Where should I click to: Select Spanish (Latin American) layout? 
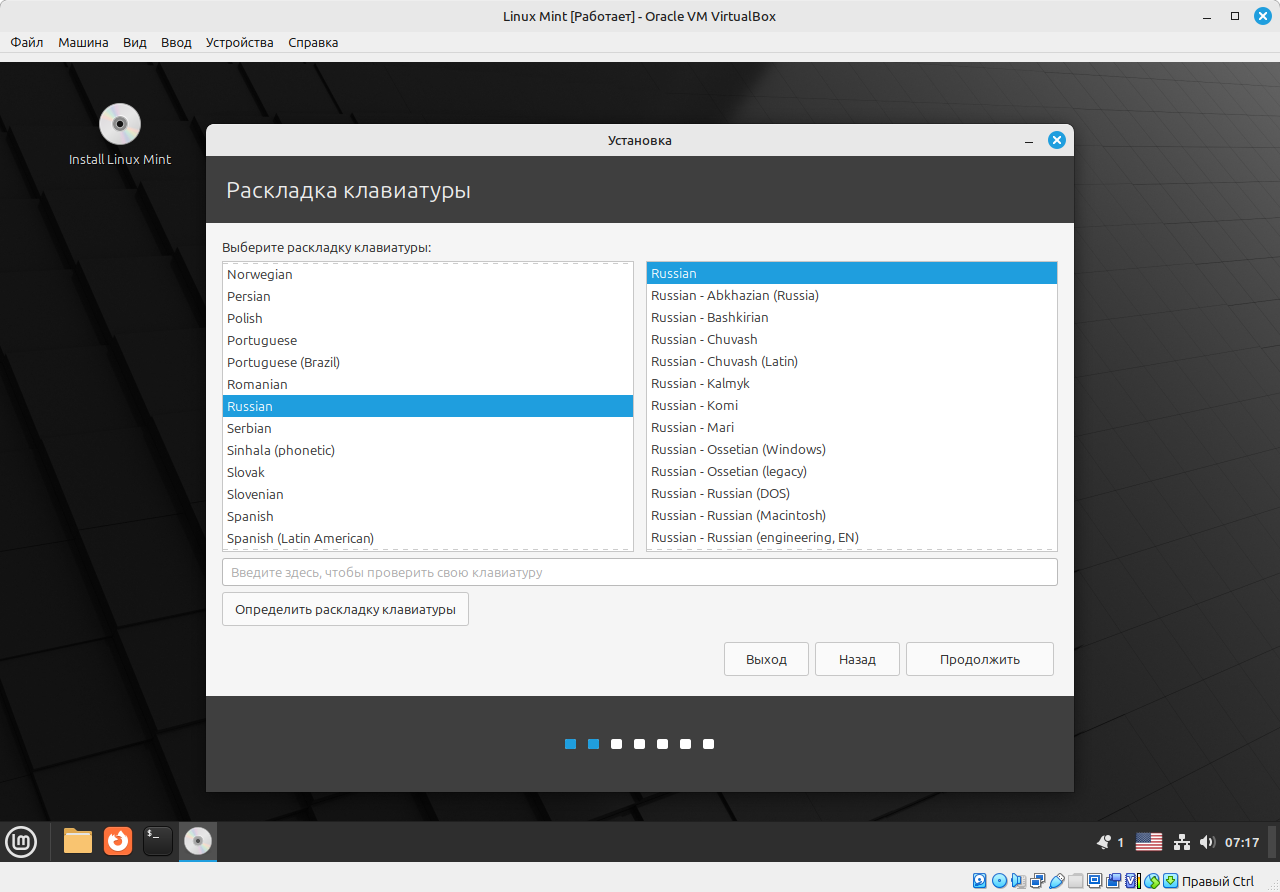428,538
